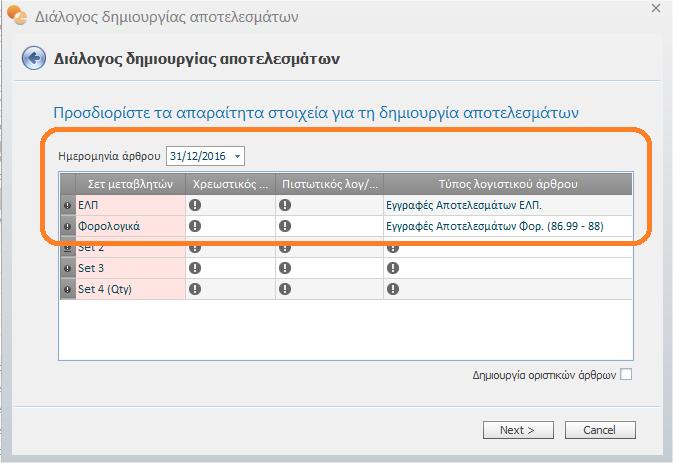Click Τύπος λογιστικού άρθρου column header
The height and width of the screenshot is (463, 673).
(x=508, y=184)
